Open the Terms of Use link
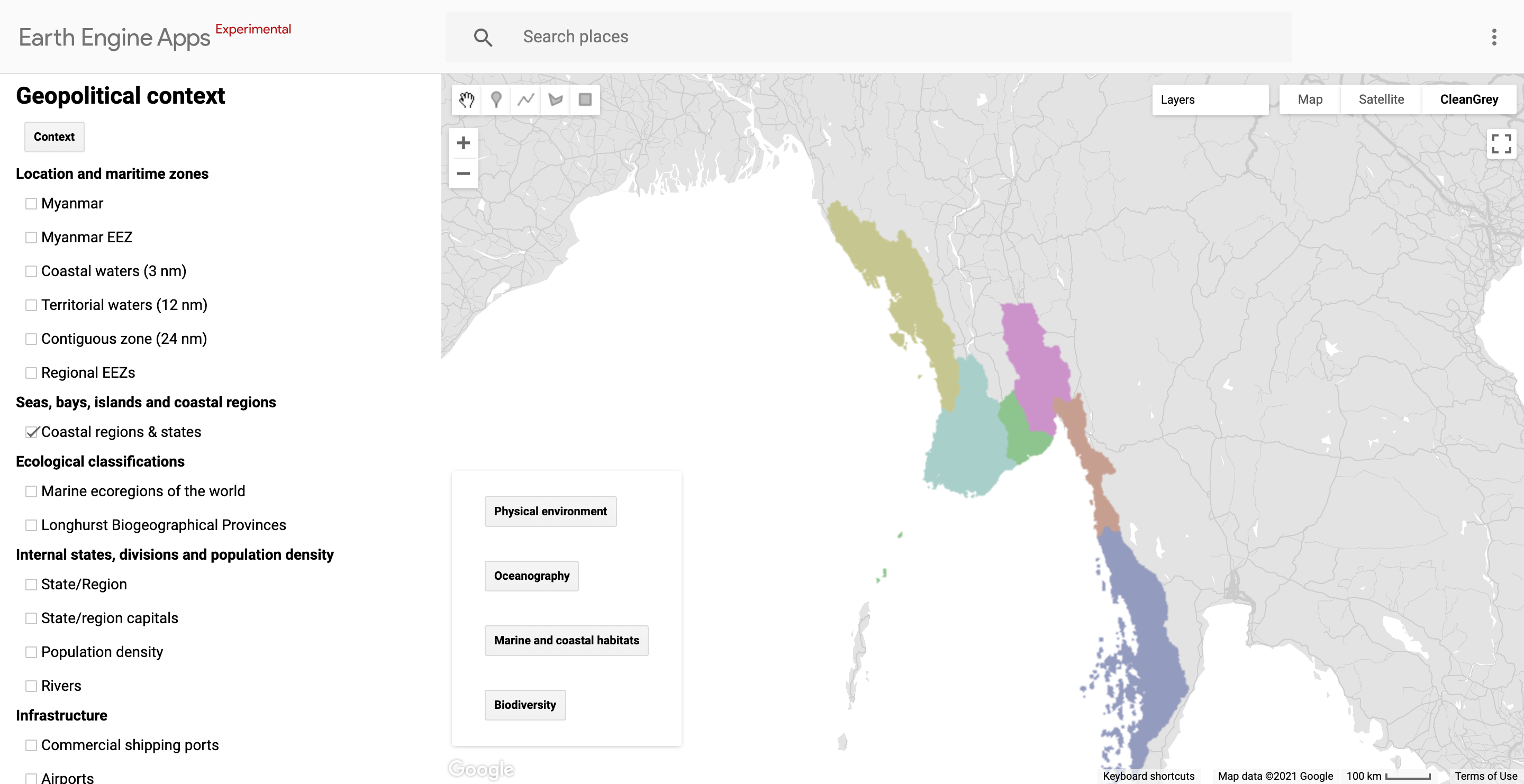The height and width of the screenshot is (784, 1524). (x=1485, y=776)
